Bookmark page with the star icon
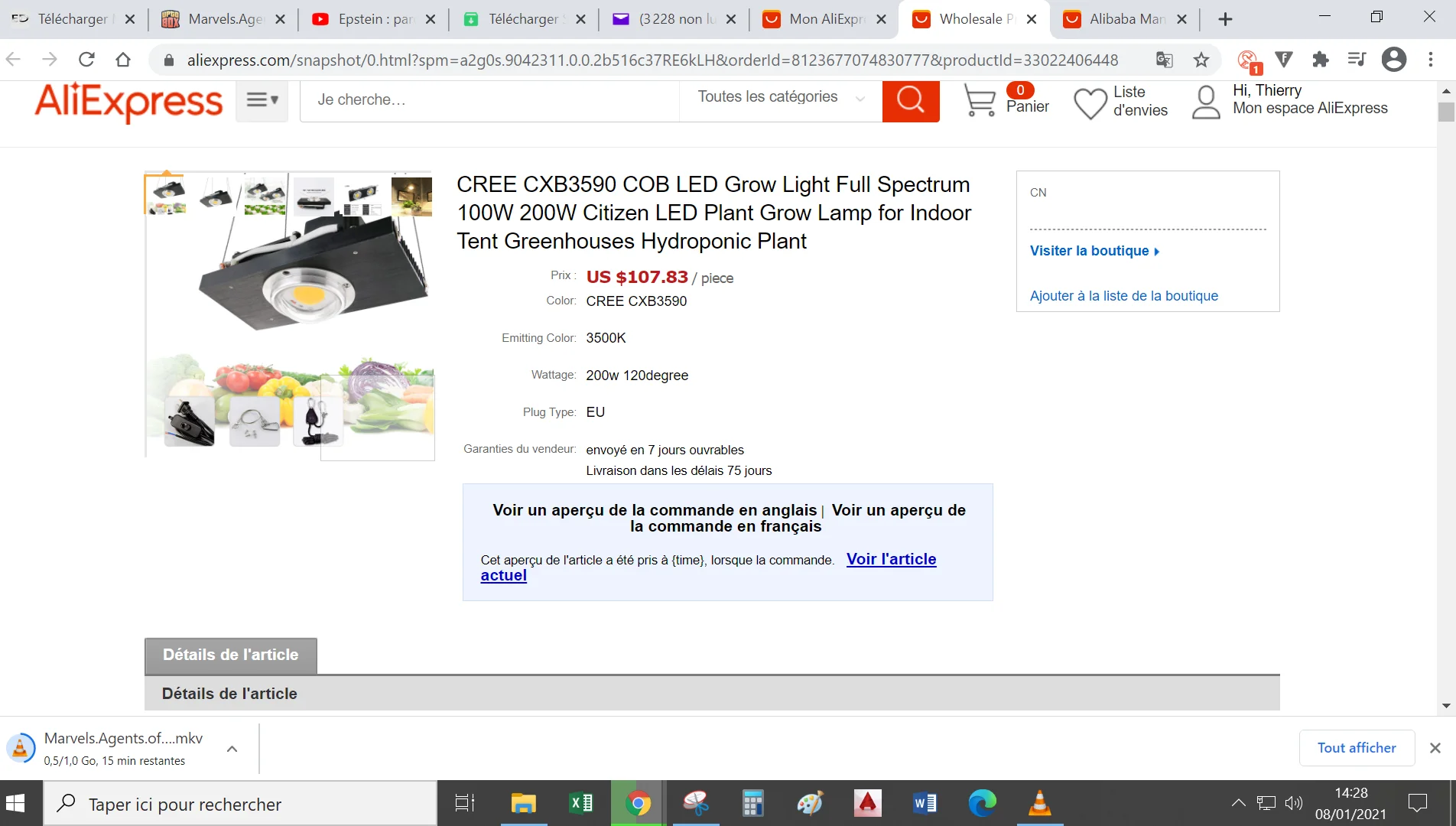 tap(1201, 60)
